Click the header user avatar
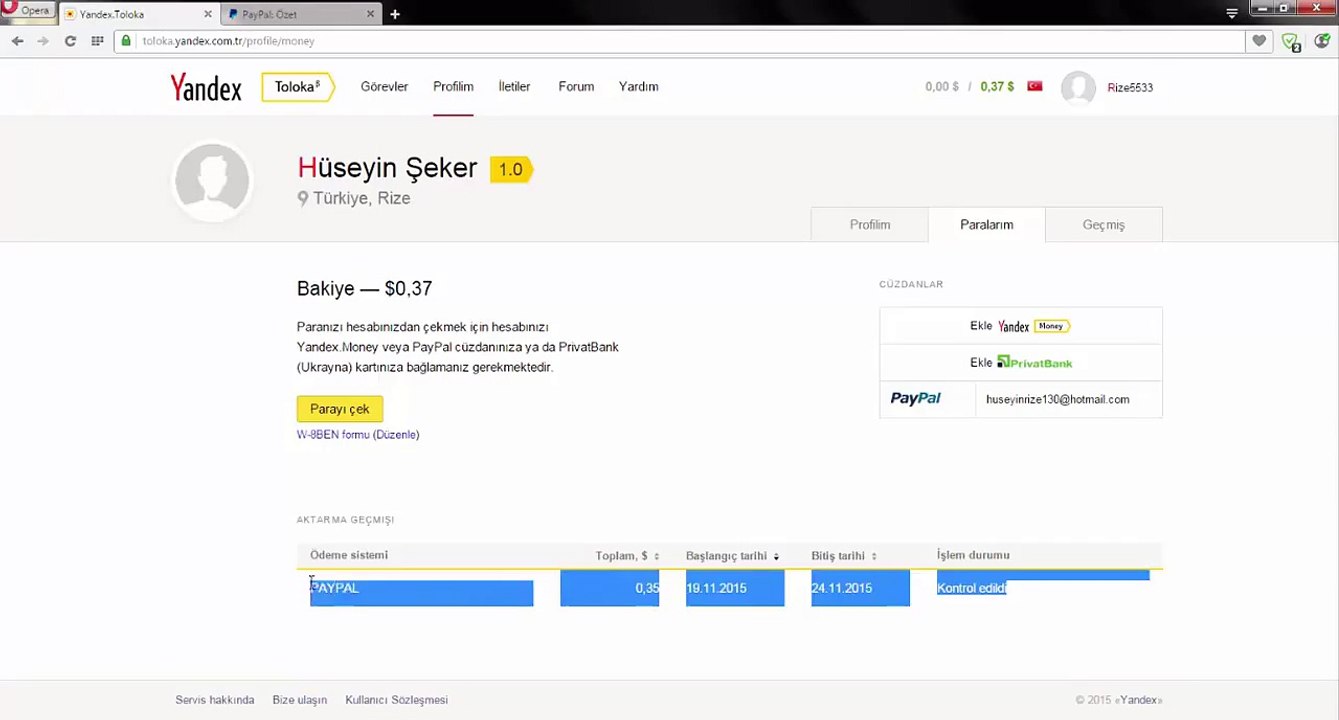Screen dimensions: 1339x720 click(x=1078, y=88)
